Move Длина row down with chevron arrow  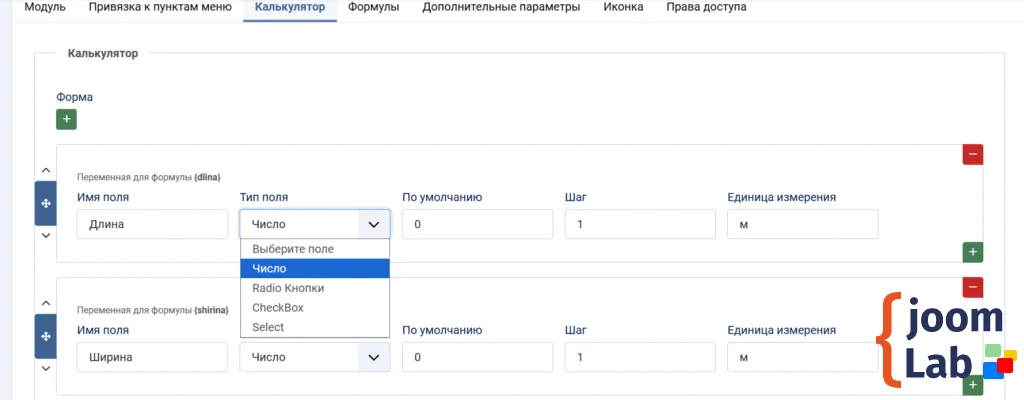pos(46,235)
